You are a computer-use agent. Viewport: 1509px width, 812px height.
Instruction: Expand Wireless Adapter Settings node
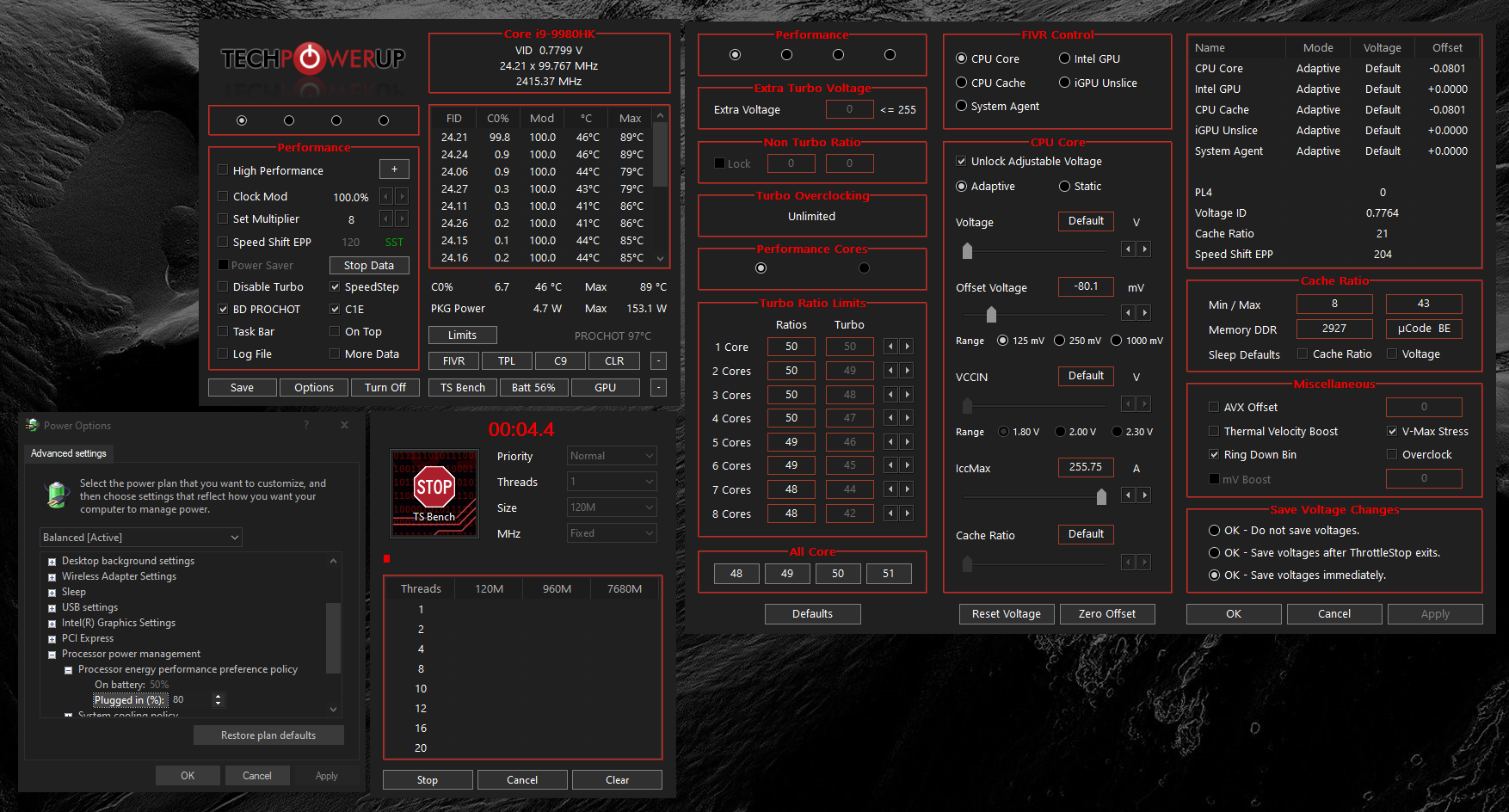point(52,577)
